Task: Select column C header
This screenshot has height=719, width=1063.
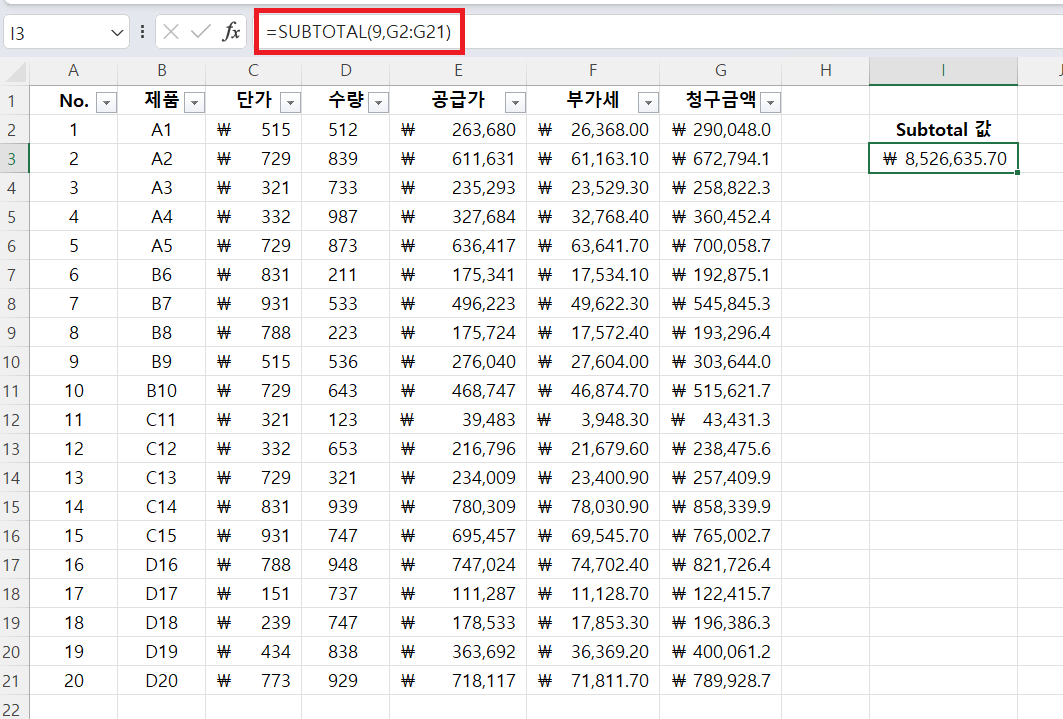Action: [x=254, y=70]
